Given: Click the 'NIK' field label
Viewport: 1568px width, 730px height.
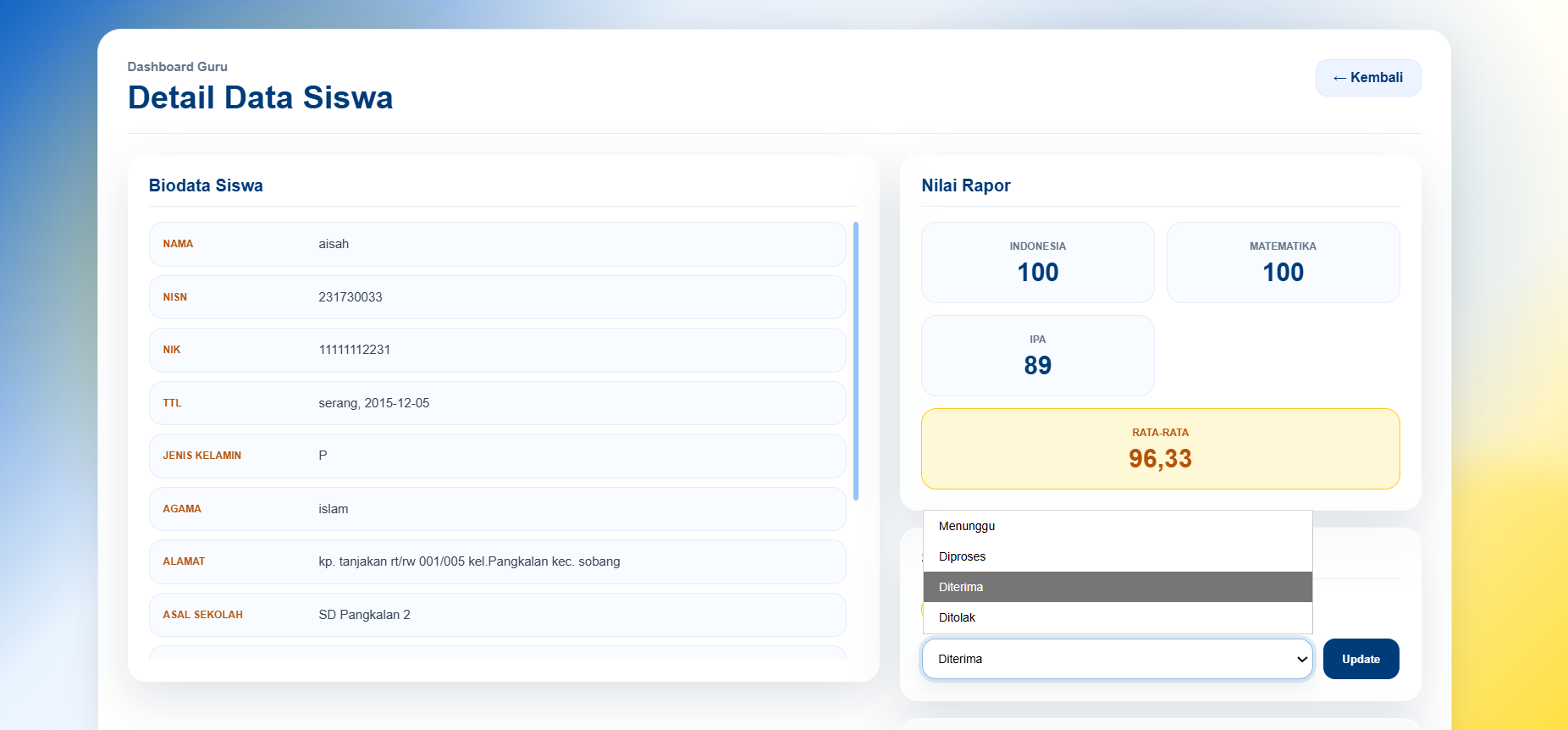Looking at the screenshot, I should 172,350.
